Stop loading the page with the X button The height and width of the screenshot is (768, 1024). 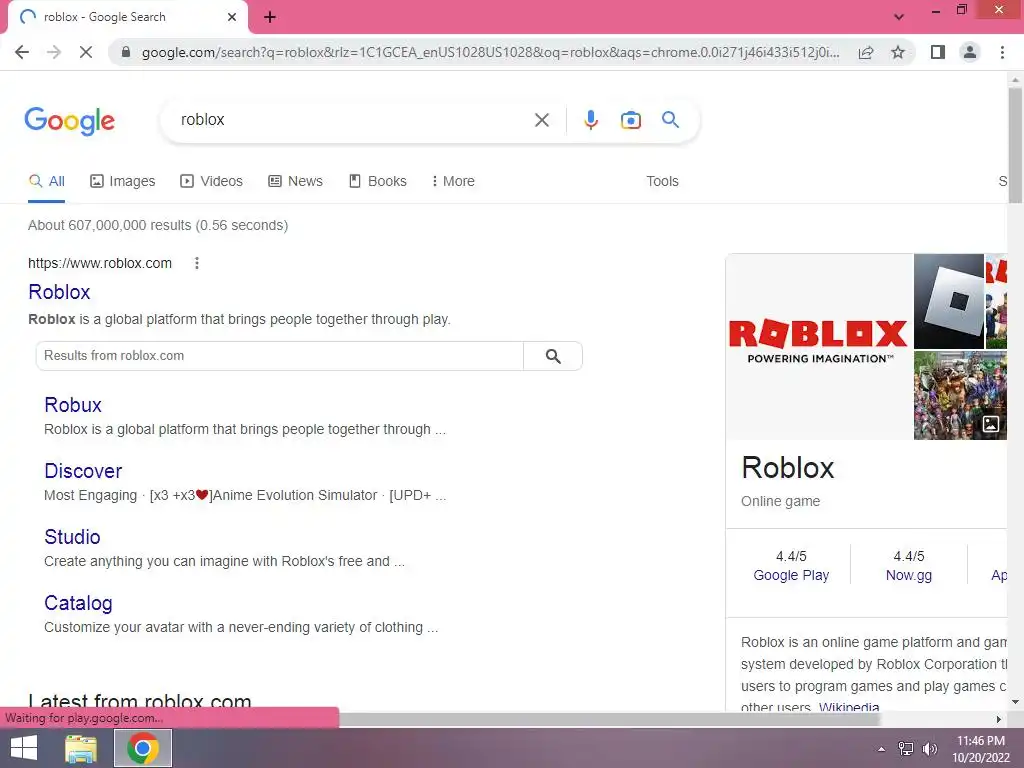tap(86, 52)
